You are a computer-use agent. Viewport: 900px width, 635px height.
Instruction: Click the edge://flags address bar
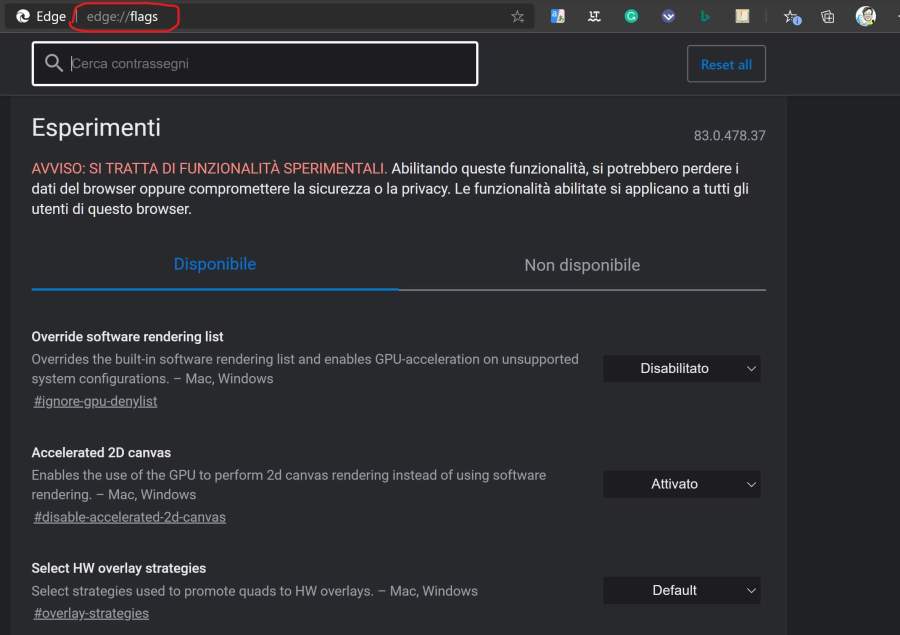[x=300, y=17]
